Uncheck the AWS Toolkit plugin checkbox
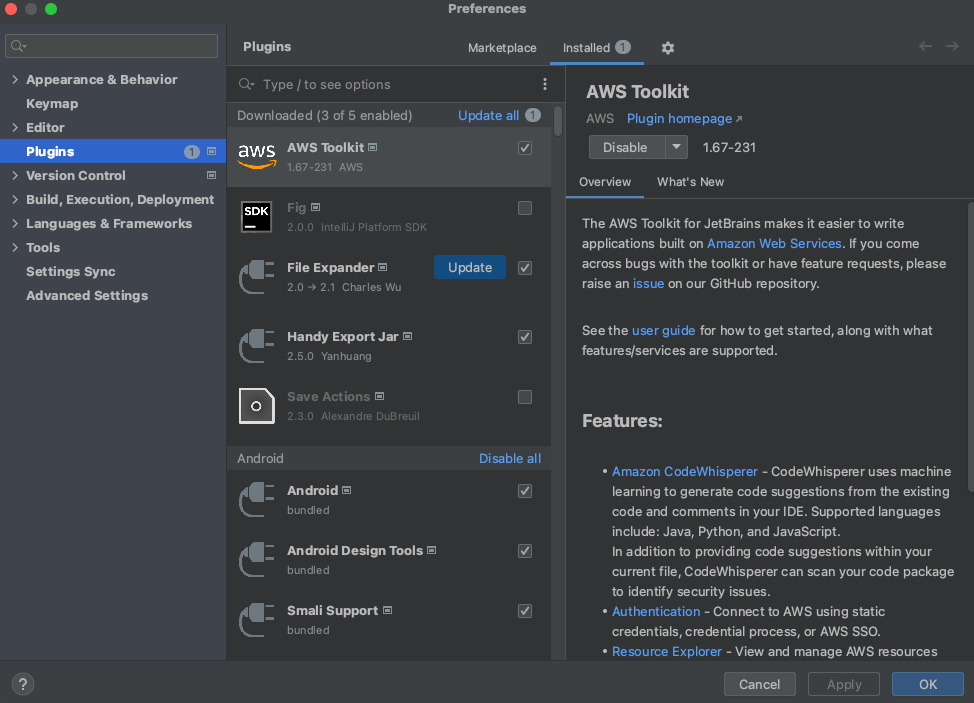The image size is (974, 703). pos(525,148)
